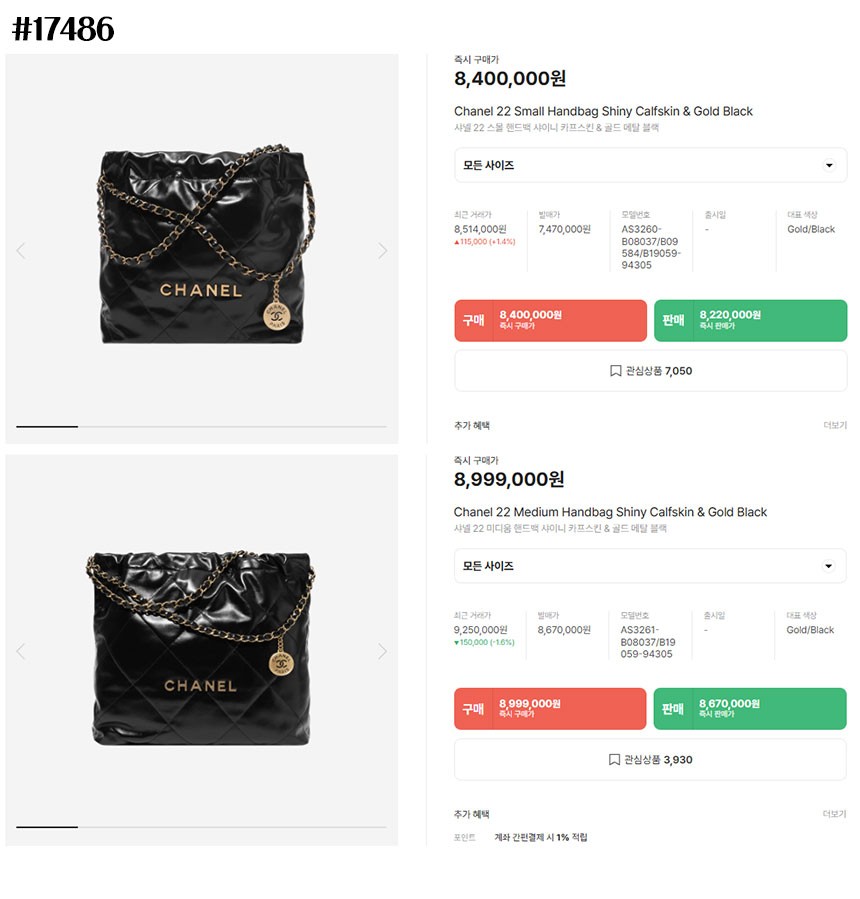Open the Medium Handbag size dropdown arrow
This screenshot has width=860, height=899.
[828, 566]
